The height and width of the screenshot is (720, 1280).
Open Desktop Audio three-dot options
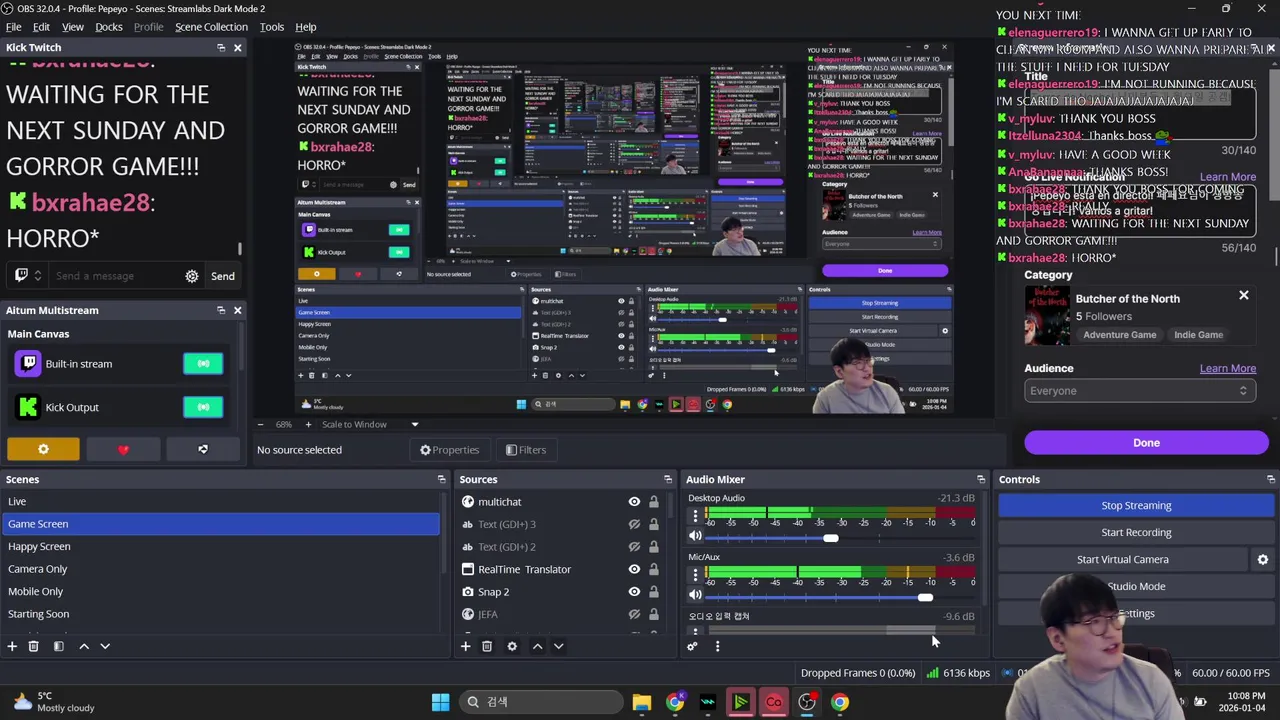tap(695, 516)
